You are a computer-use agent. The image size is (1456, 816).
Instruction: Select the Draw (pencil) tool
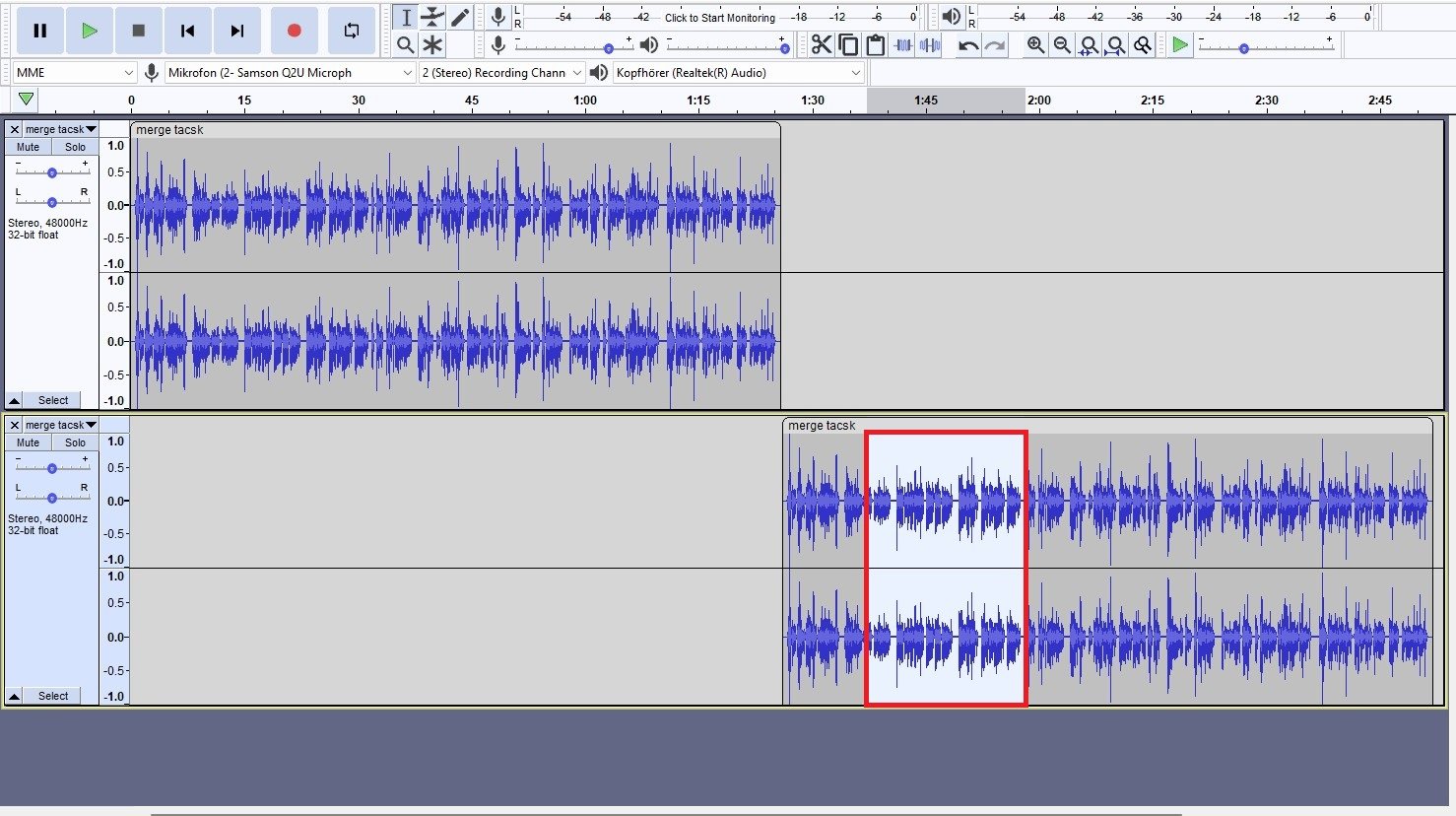[460, 17]
